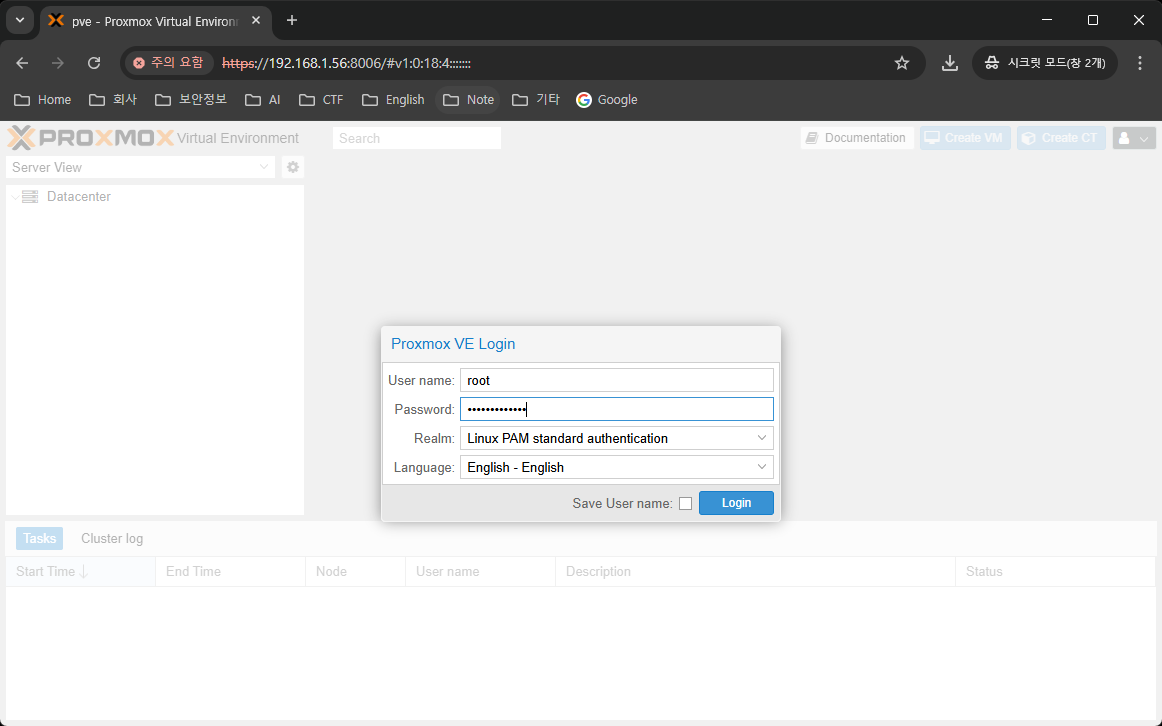Open the CTF bookmark folder
This screenshot has height=726, width=1162.
click(x=322, y=99)
